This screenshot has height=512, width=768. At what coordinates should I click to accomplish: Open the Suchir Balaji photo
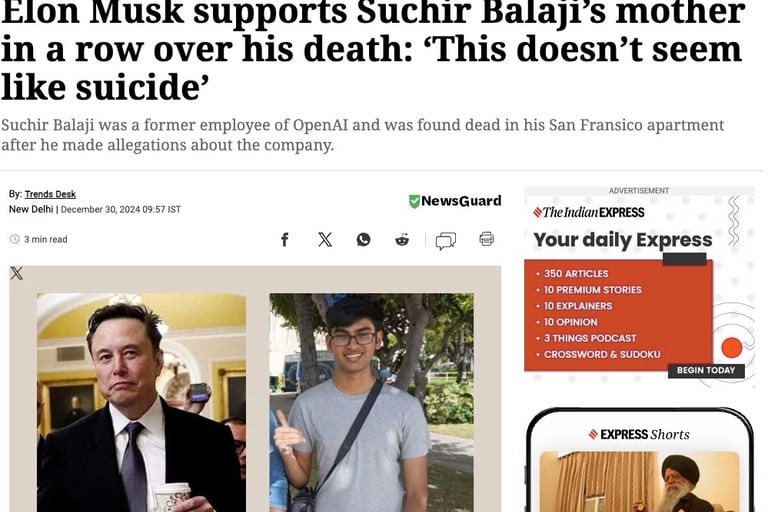tap(371, 402)
